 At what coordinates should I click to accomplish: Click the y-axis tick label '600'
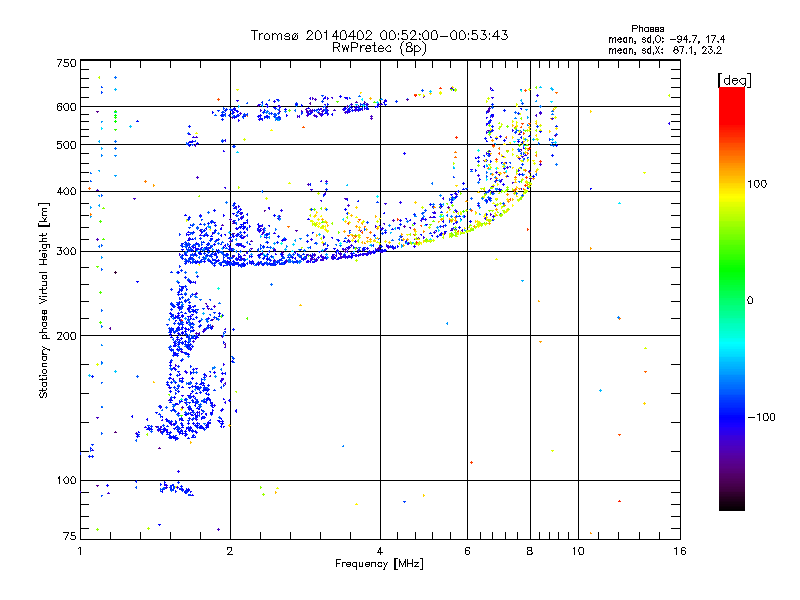click(66, 107)
